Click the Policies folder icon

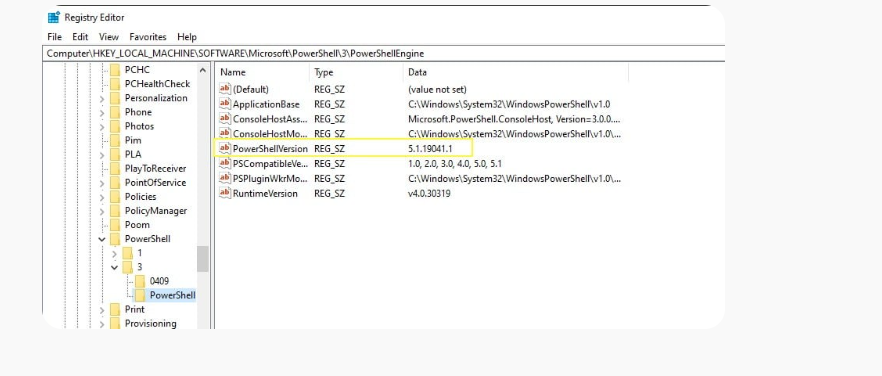click(x=115, y=196)
